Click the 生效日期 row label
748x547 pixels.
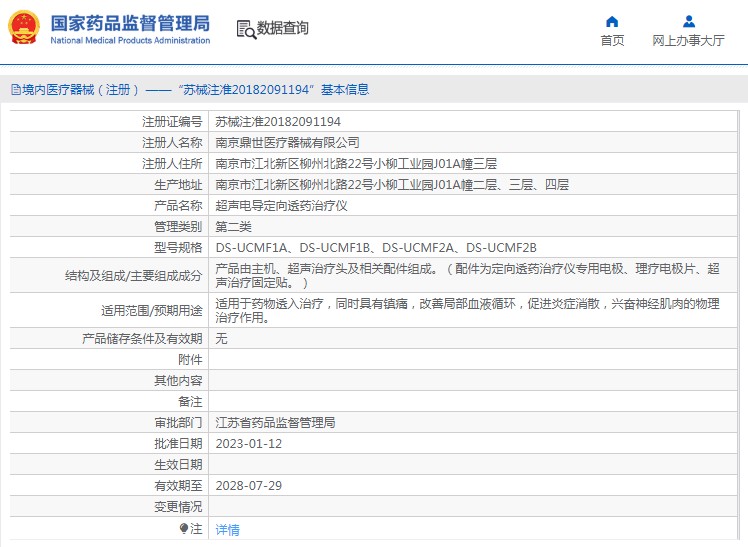[x=178, y=464]
